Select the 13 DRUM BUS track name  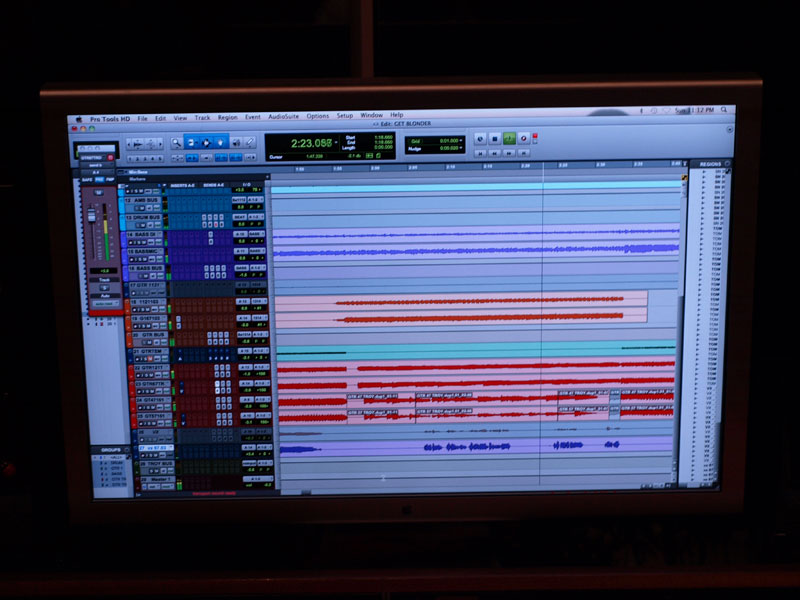point(143,217)
